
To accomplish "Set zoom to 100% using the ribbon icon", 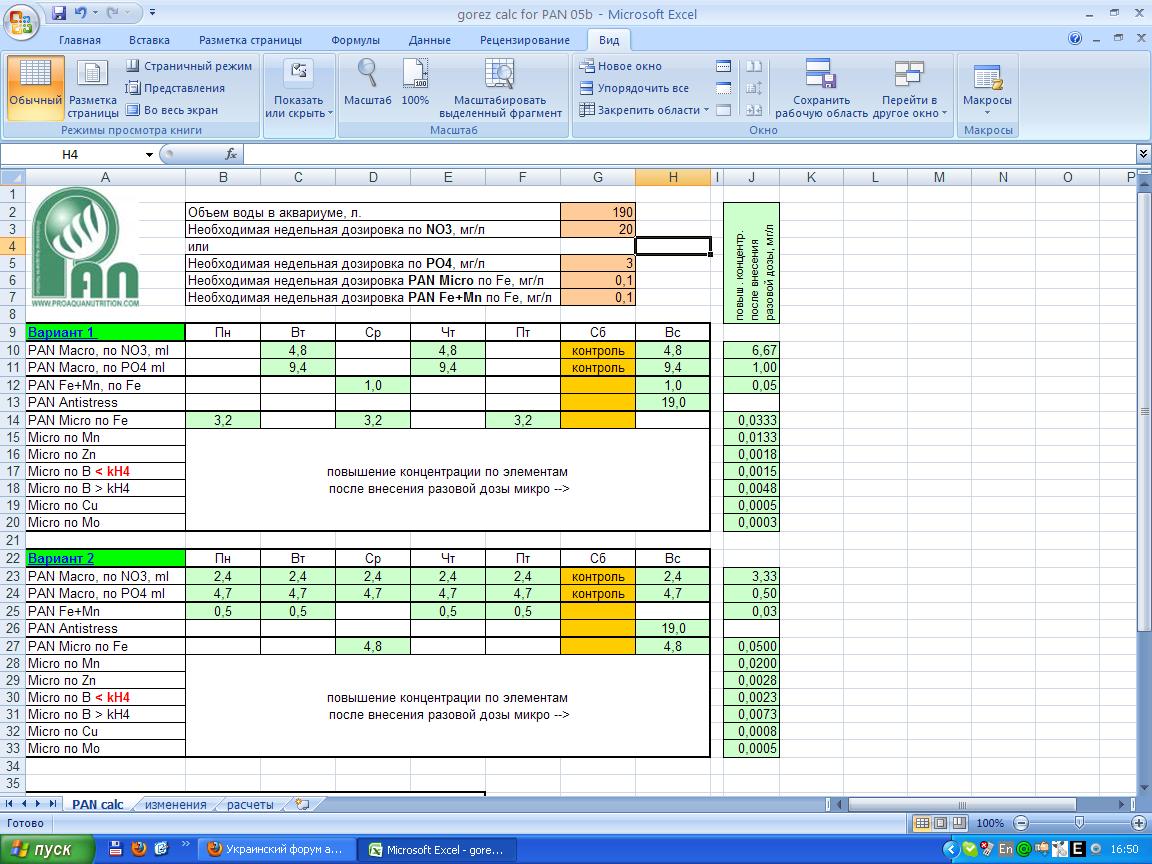I will [x=415, y=75].
